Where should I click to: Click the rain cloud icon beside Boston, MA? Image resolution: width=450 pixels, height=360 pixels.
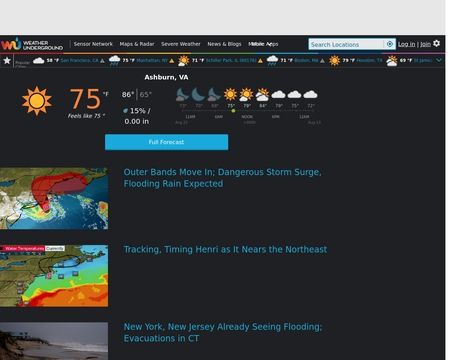[x=272, y=61]
